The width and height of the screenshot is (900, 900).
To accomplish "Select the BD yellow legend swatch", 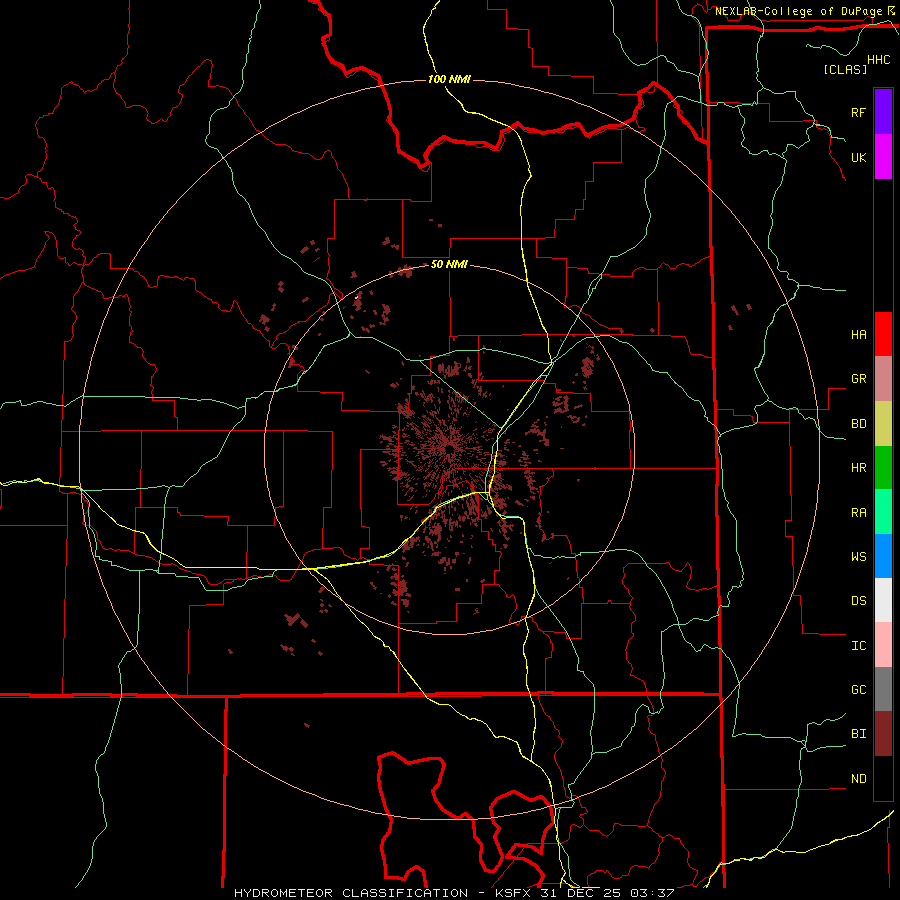I will [x=883, y=424].
